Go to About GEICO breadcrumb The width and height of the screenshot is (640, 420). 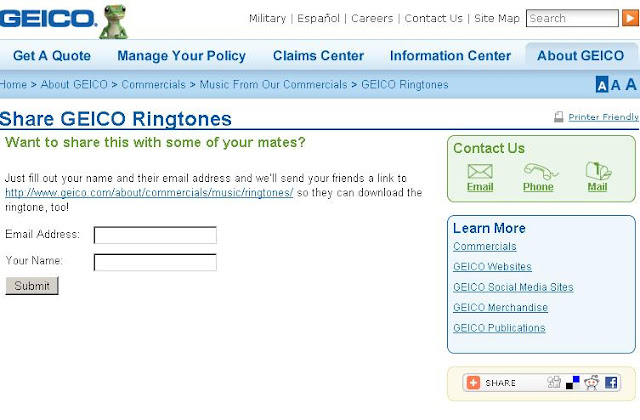click(74, 84)
